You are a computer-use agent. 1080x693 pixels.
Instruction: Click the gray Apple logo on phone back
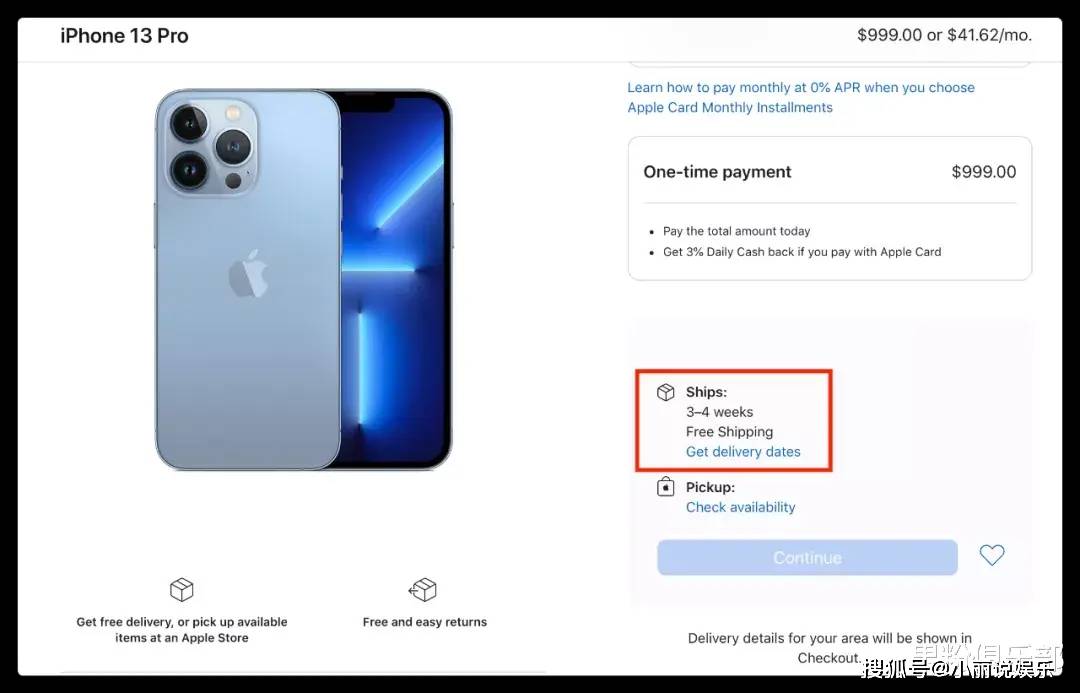248,274
